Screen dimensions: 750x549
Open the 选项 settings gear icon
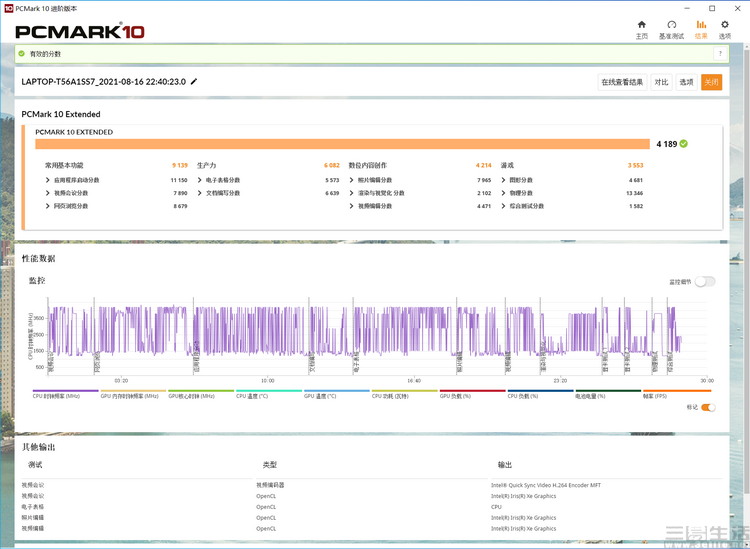coord(725,24)
